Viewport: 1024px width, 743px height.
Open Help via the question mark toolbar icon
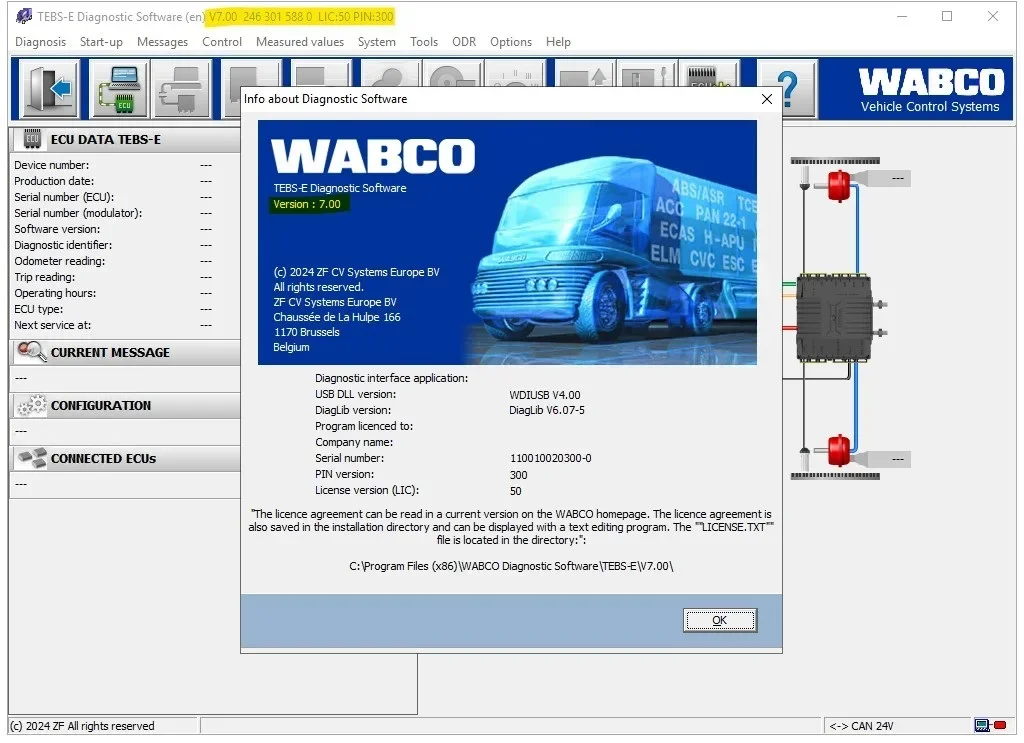coord(787,89)
